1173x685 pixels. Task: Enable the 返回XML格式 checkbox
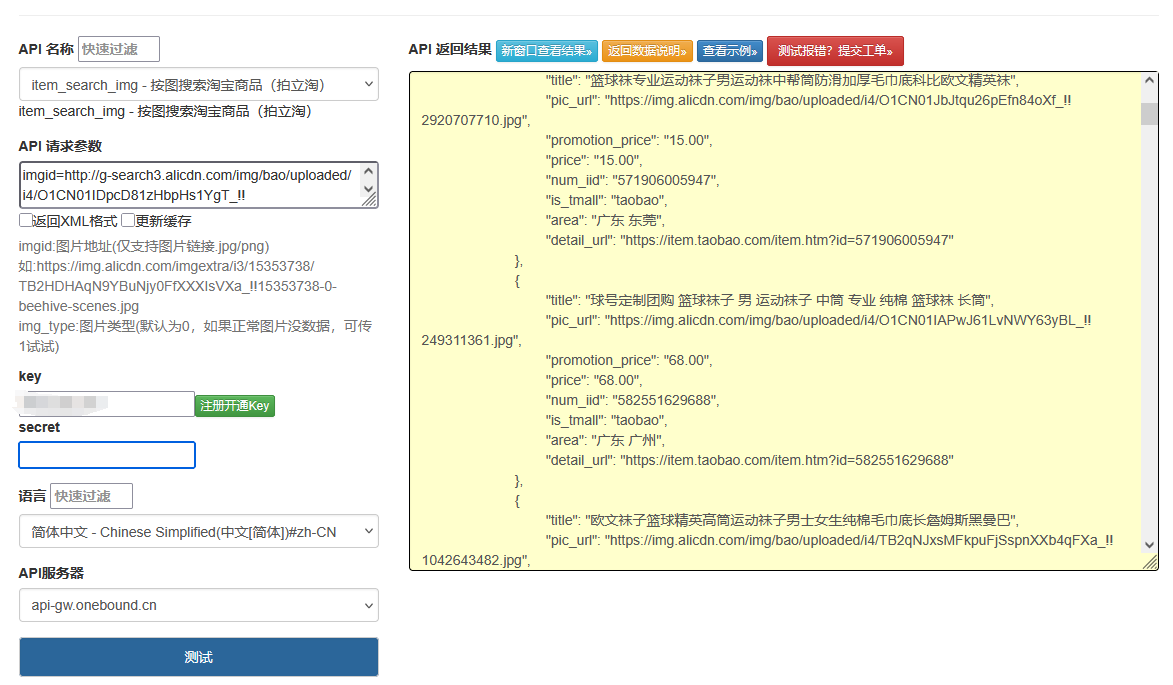click(x=26, y=221)
